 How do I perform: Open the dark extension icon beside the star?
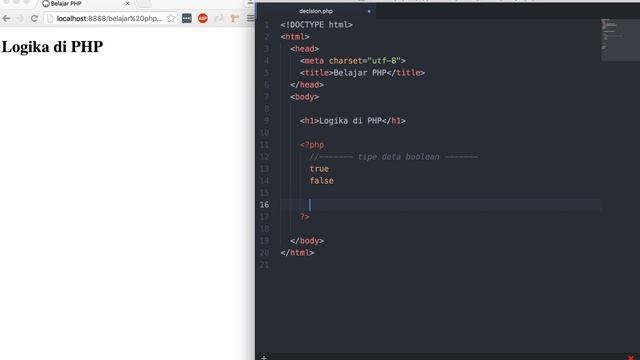point(187,18)
